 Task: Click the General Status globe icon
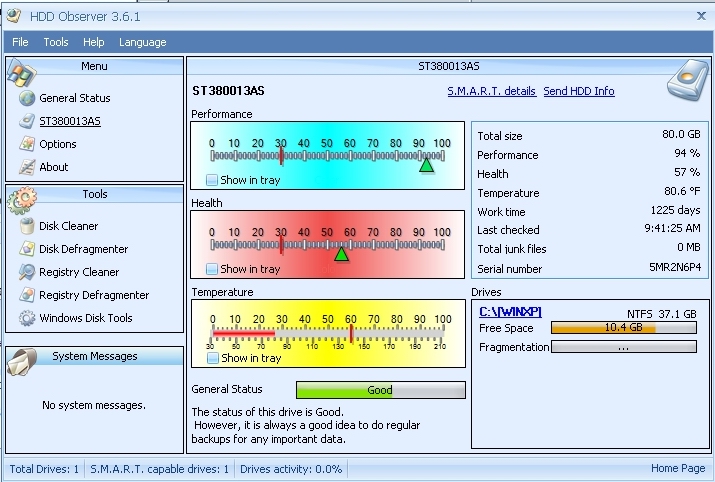click(27, 98)
